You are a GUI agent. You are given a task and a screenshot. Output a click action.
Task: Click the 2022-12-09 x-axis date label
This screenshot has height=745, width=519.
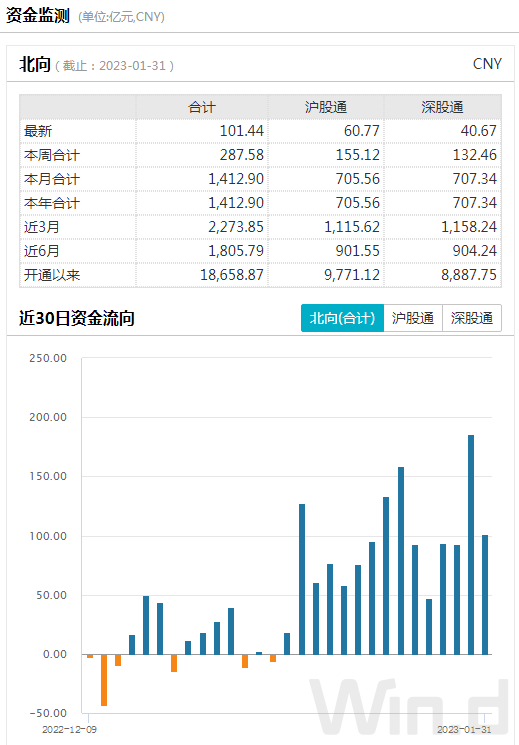click(69, 729)
